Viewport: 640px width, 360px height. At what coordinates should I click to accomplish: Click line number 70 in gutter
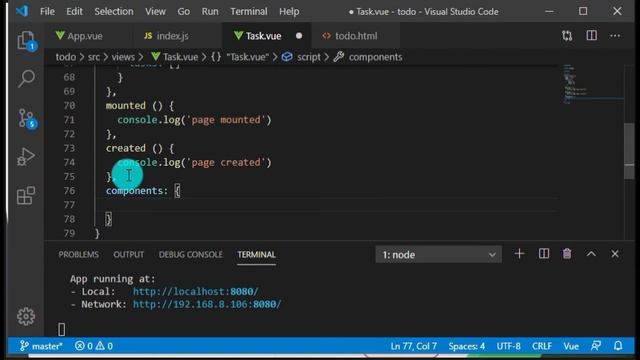pyautogui.click(x=69, y=106)
